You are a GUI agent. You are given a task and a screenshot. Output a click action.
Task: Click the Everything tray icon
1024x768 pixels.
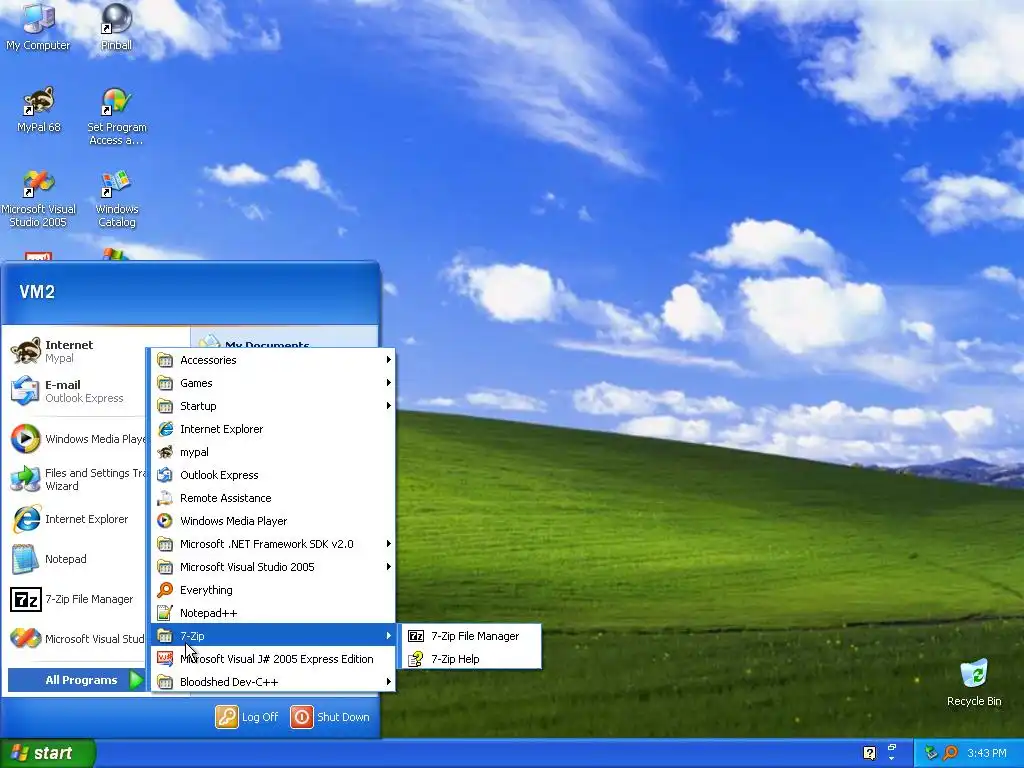click(x=950, y=753)
